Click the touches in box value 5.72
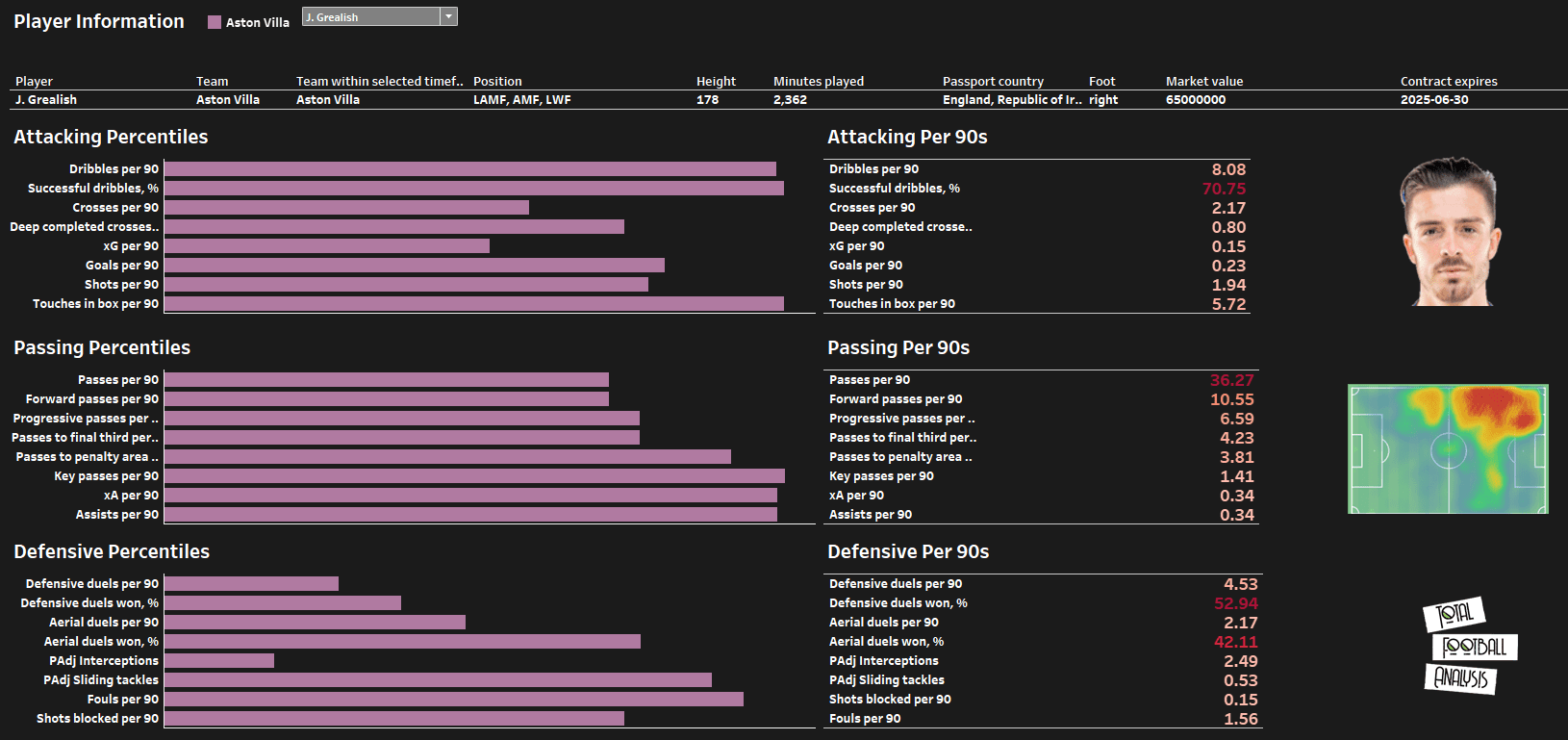The width and height of the screenshot is (1568, 740). pos(1228,304)
